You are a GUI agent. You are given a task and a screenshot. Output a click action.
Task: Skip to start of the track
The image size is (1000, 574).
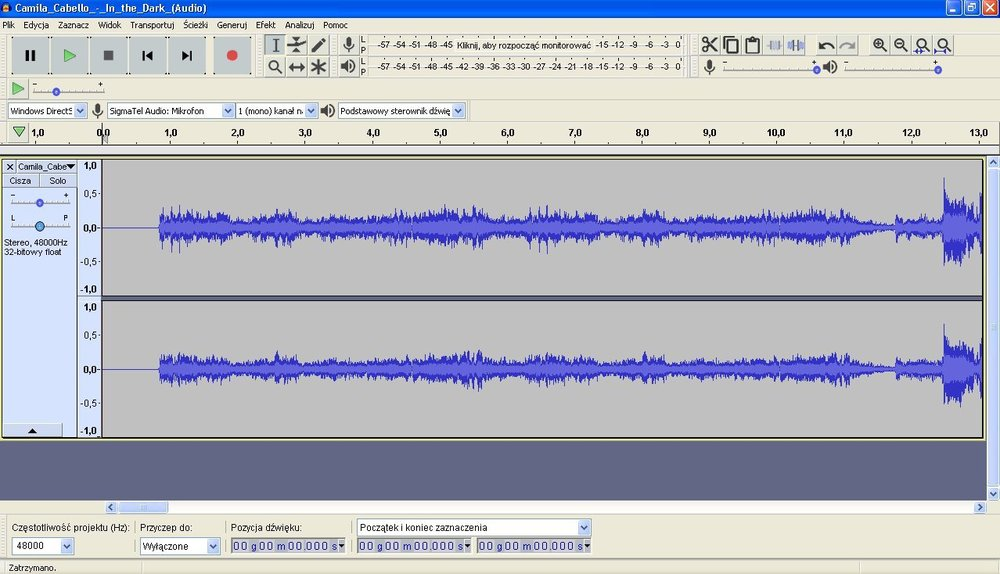[147, 55]
